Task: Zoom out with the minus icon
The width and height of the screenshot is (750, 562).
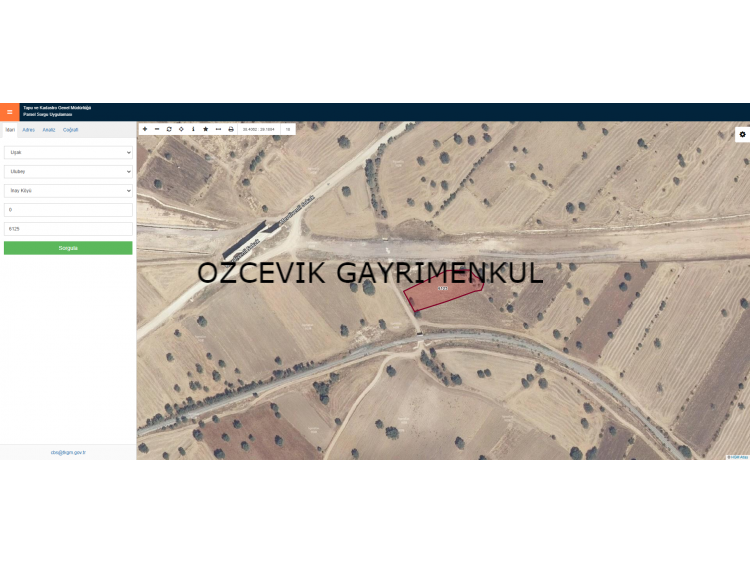Action: 157,129
